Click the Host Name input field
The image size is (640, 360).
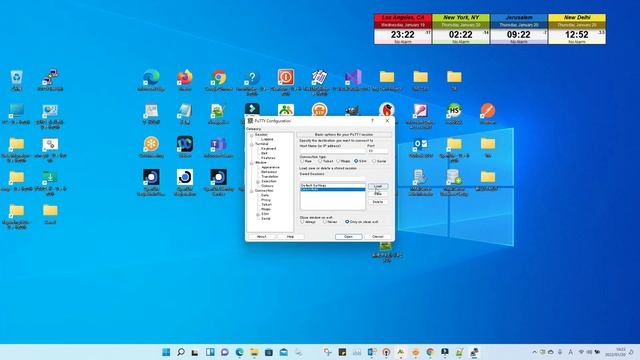point(332,151)
